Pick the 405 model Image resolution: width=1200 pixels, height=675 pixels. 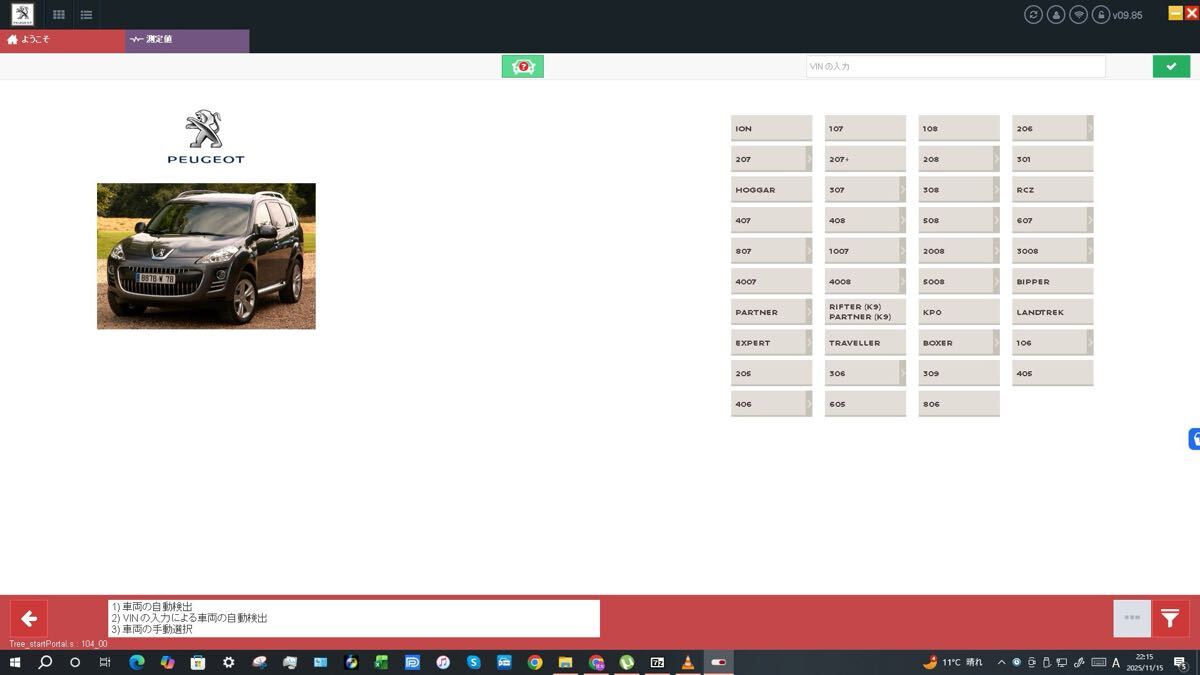(x=1053, y=374)
